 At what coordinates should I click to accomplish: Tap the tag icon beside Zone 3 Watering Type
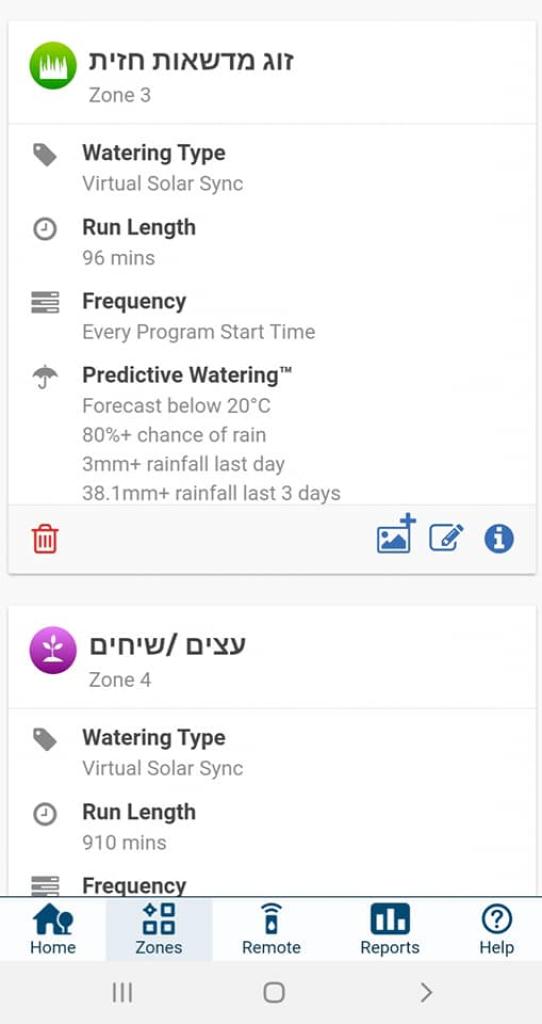coord(45,155)
